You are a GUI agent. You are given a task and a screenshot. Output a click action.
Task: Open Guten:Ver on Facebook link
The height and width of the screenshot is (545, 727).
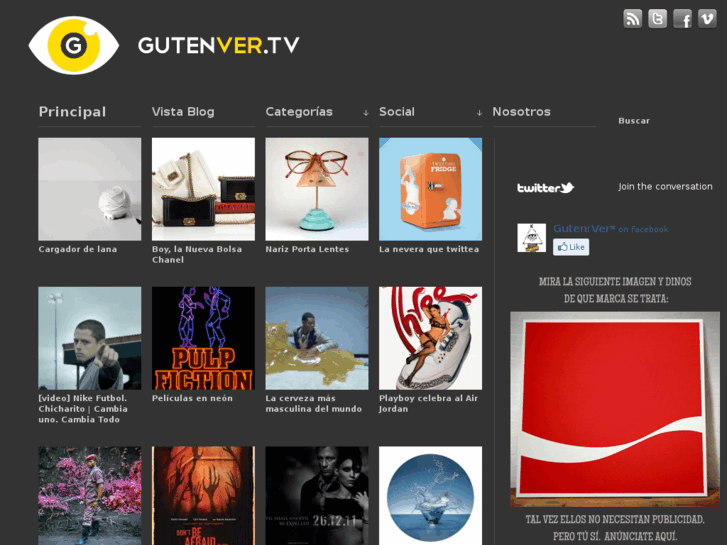pyautogui.click(x=610, y=229)
